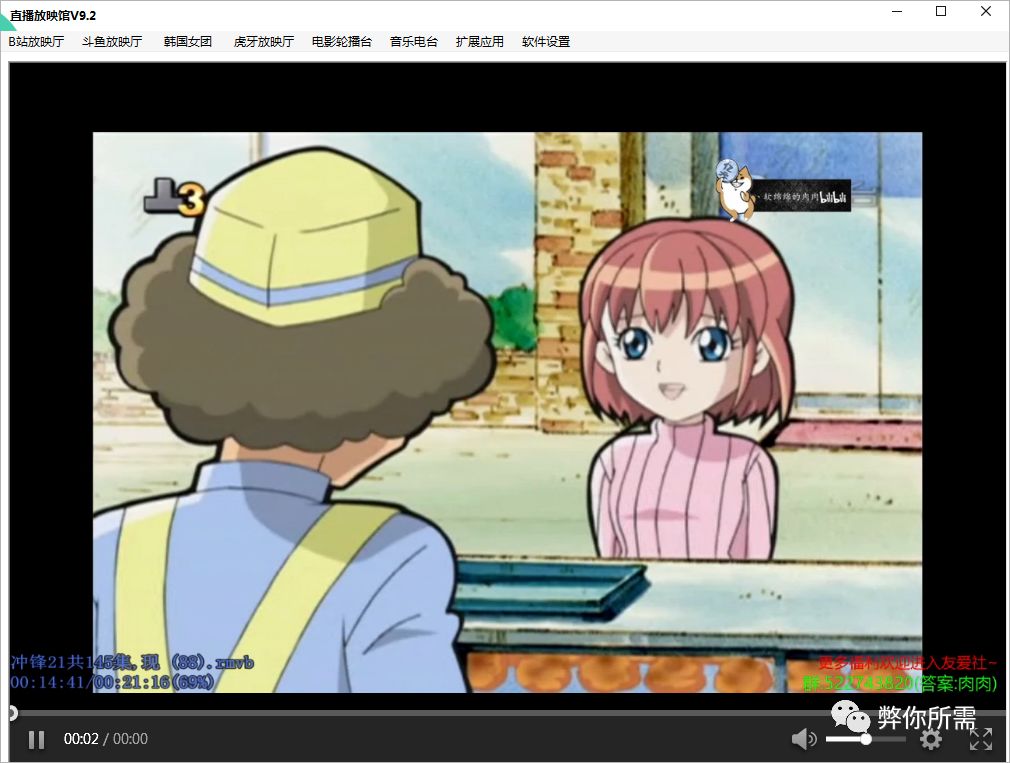The width and height of the screenshot is (1010, 763).
Task: Minimize the 直播放映馆 window
Action: coord(897,11)
